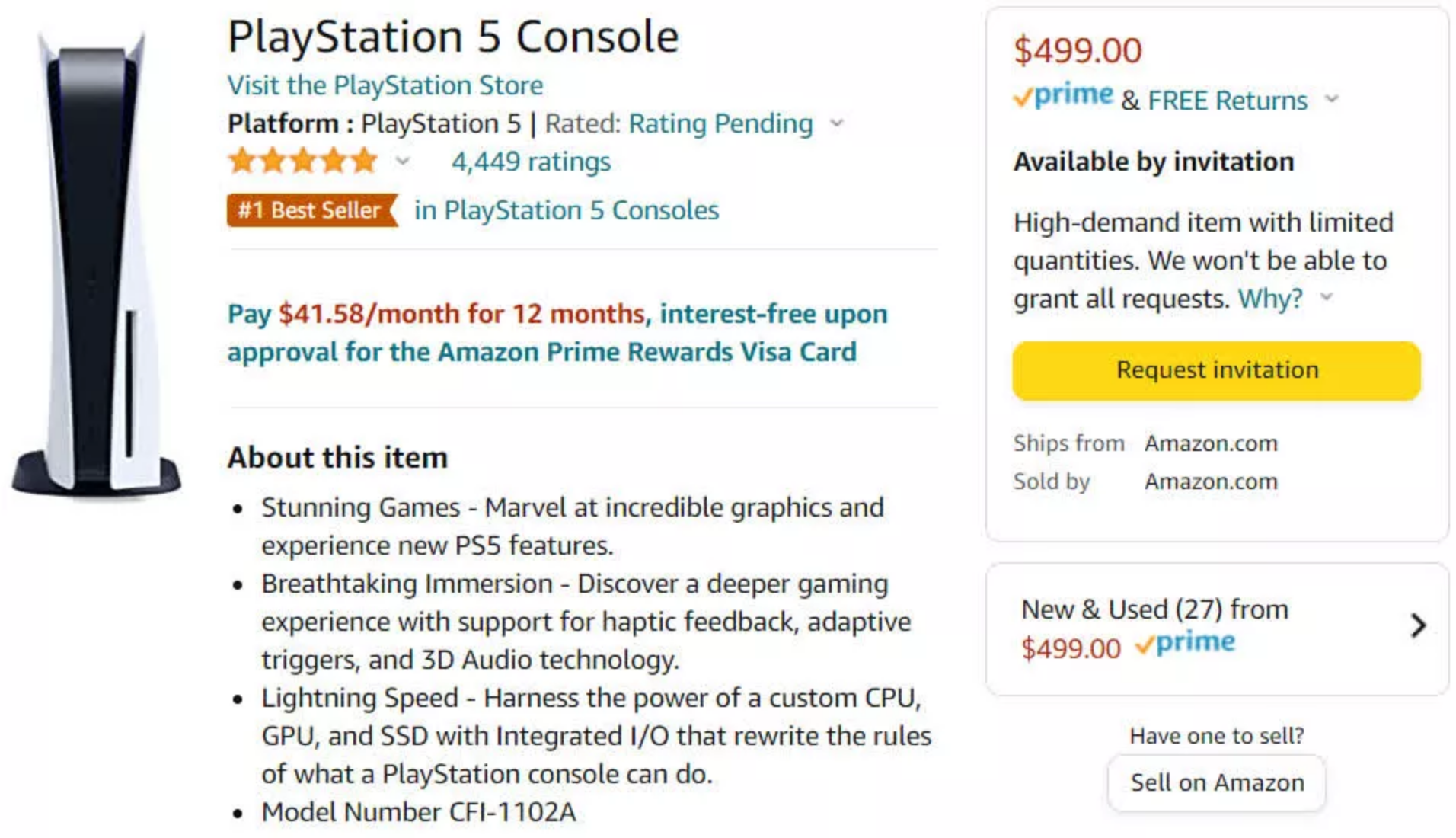Click the Rating Pending link

coord(720,123)
